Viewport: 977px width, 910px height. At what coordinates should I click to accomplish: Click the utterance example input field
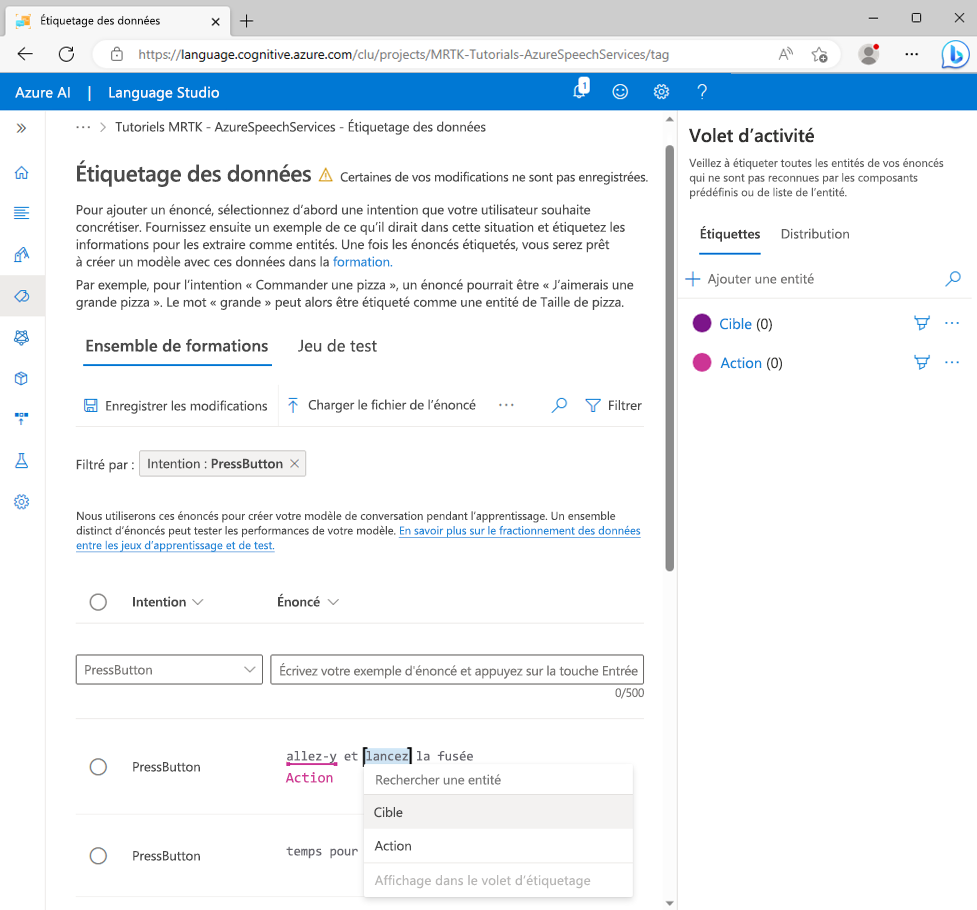click(457, 670)
